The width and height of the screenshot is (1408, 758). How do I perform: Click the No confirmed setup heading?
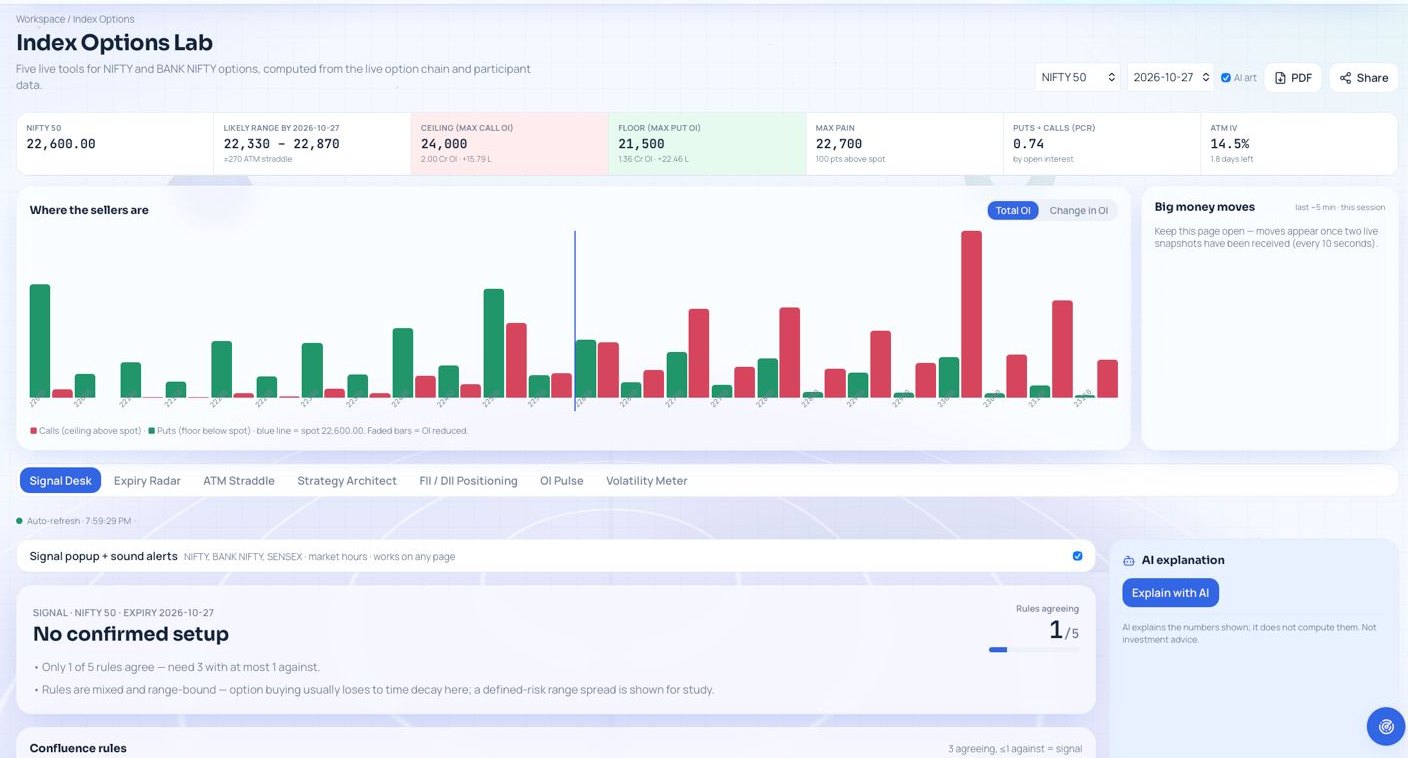coord(131,634)
